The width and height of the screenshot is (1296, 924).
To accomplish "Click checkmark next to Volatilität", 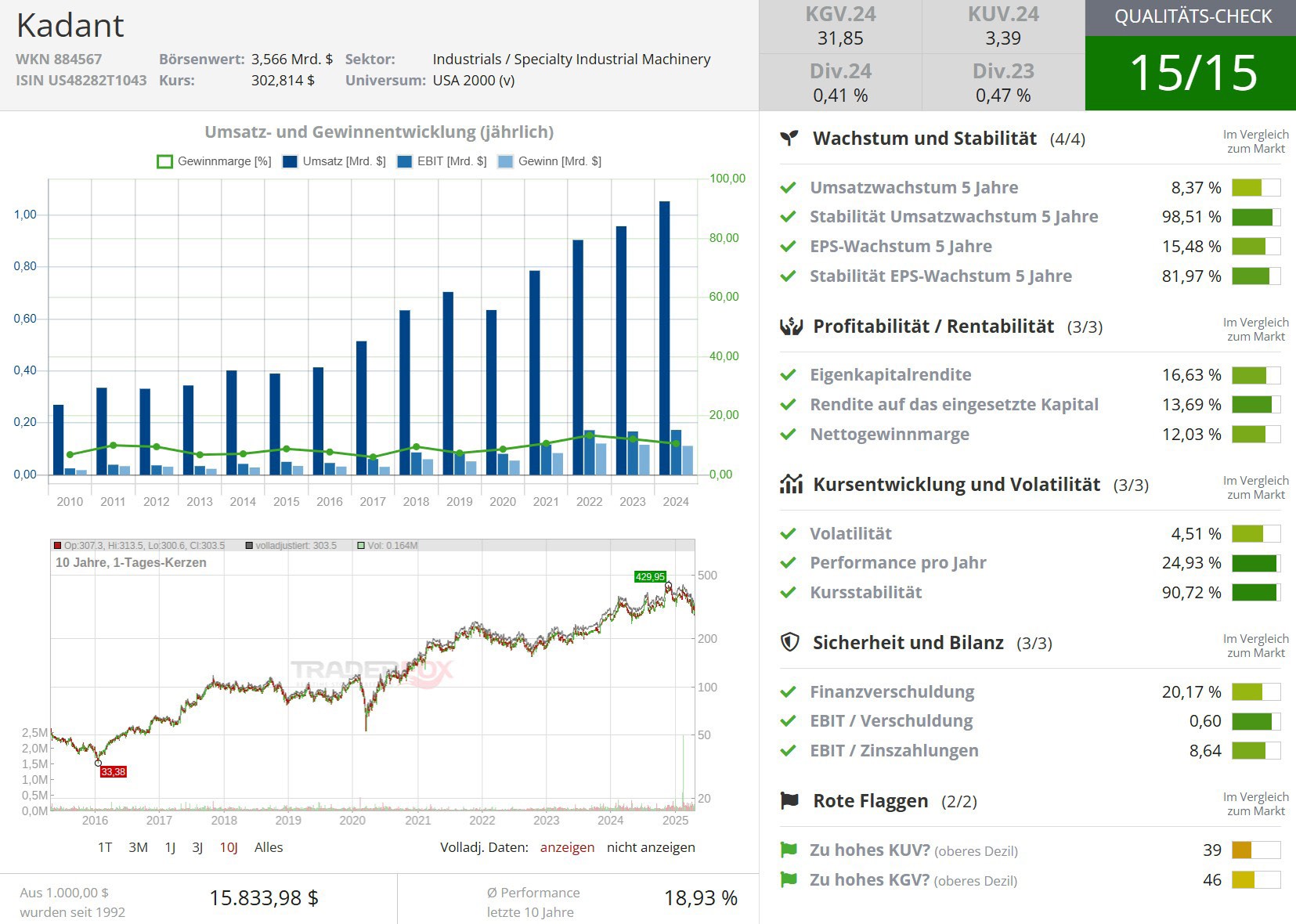I will coord(789,534).
